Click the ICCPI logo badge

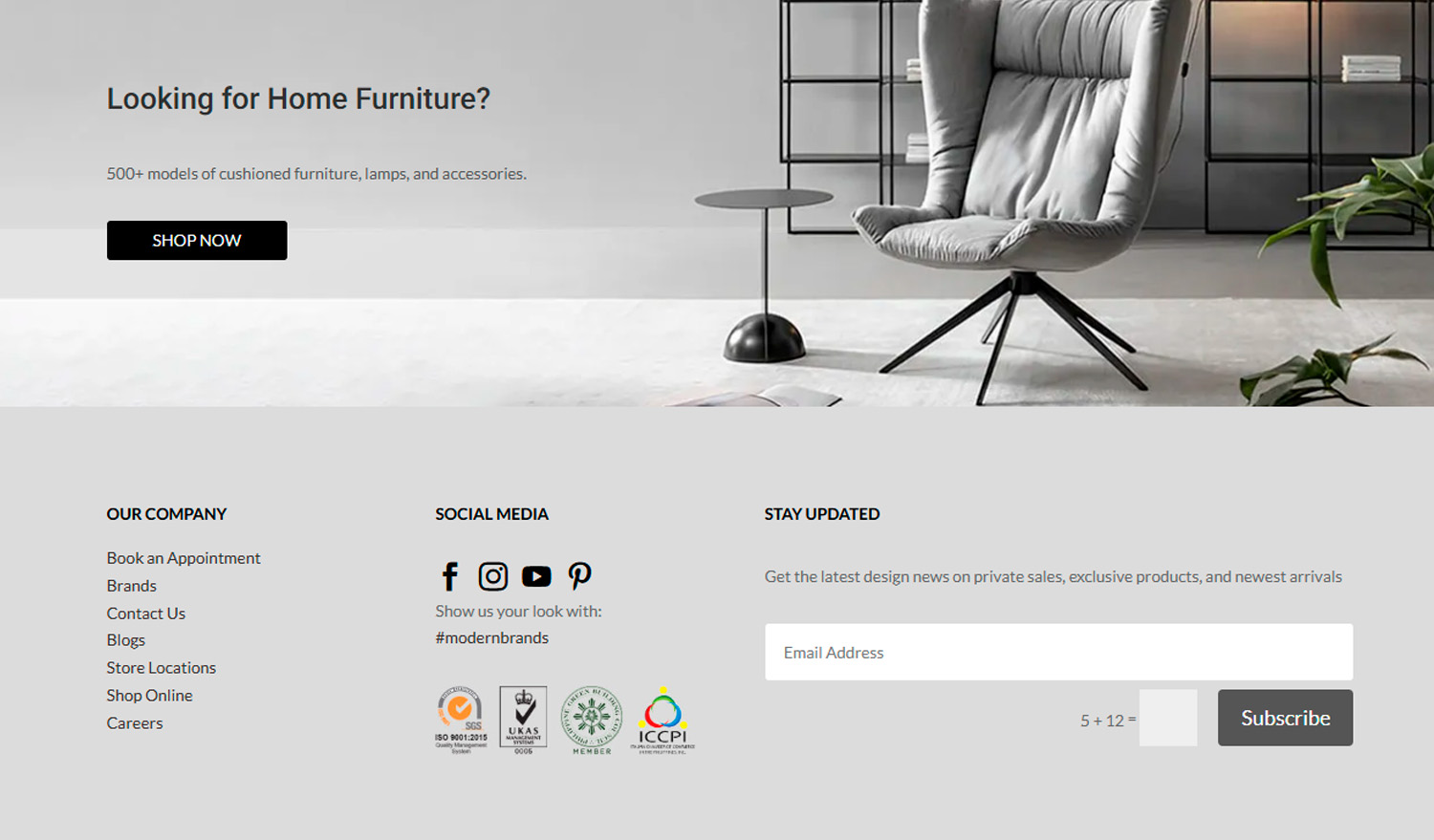663,721
